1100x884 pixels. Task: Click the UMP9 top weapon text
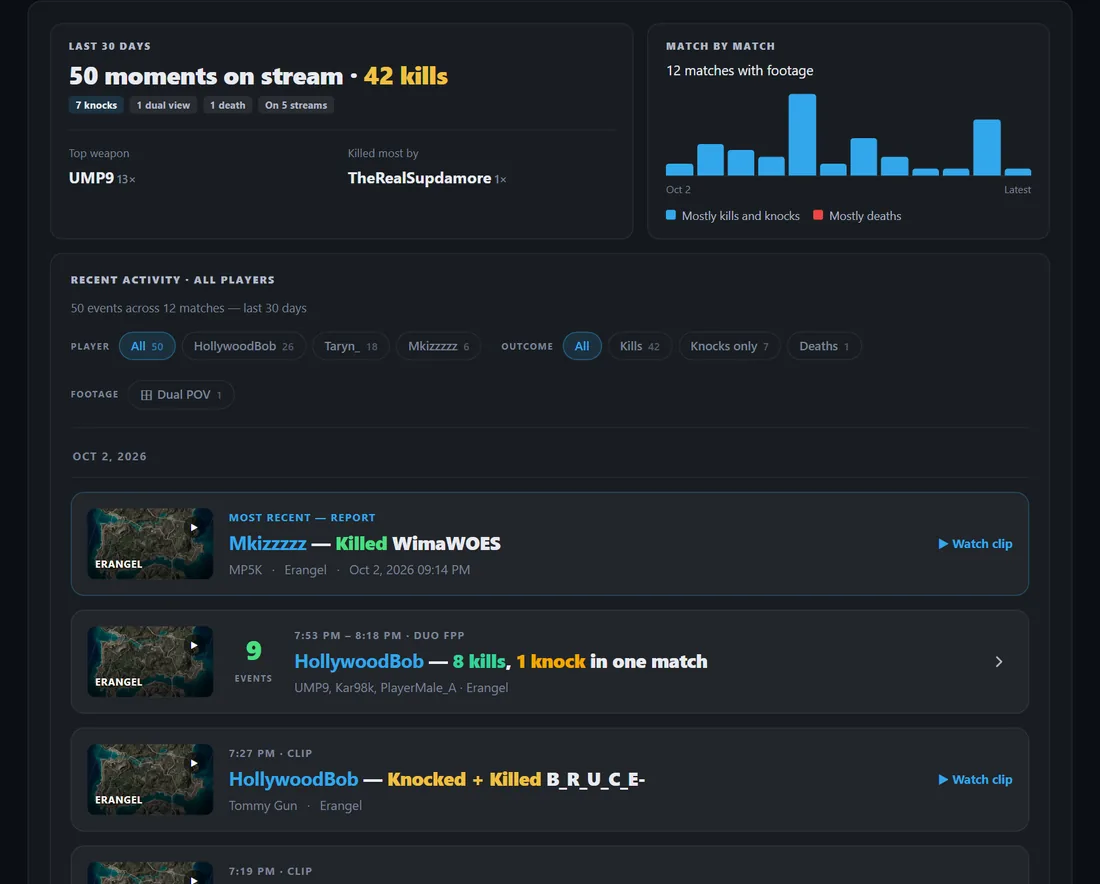[91, 178]
